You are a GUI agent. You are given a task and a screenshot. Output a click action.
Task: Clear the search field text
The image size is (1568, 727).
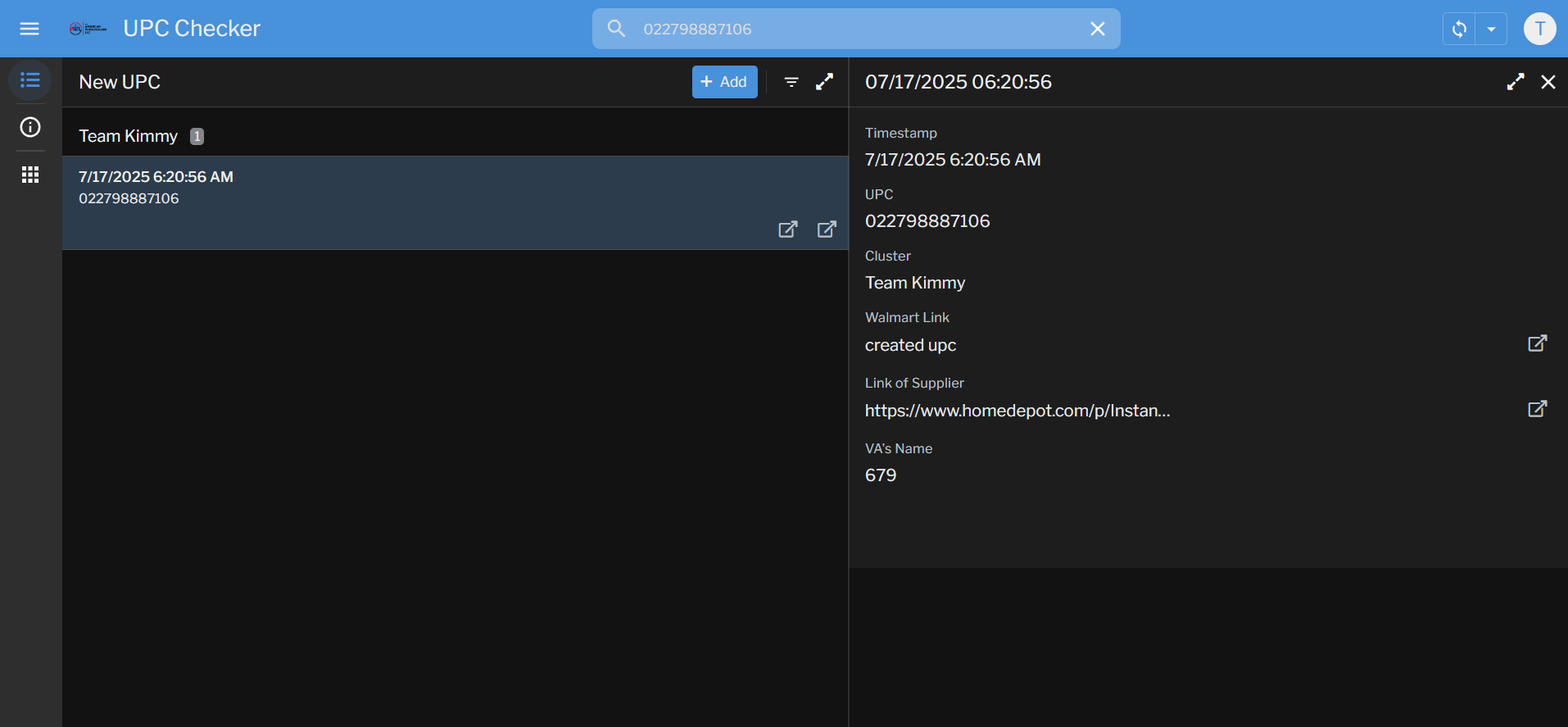click(x=1097, y=29)
